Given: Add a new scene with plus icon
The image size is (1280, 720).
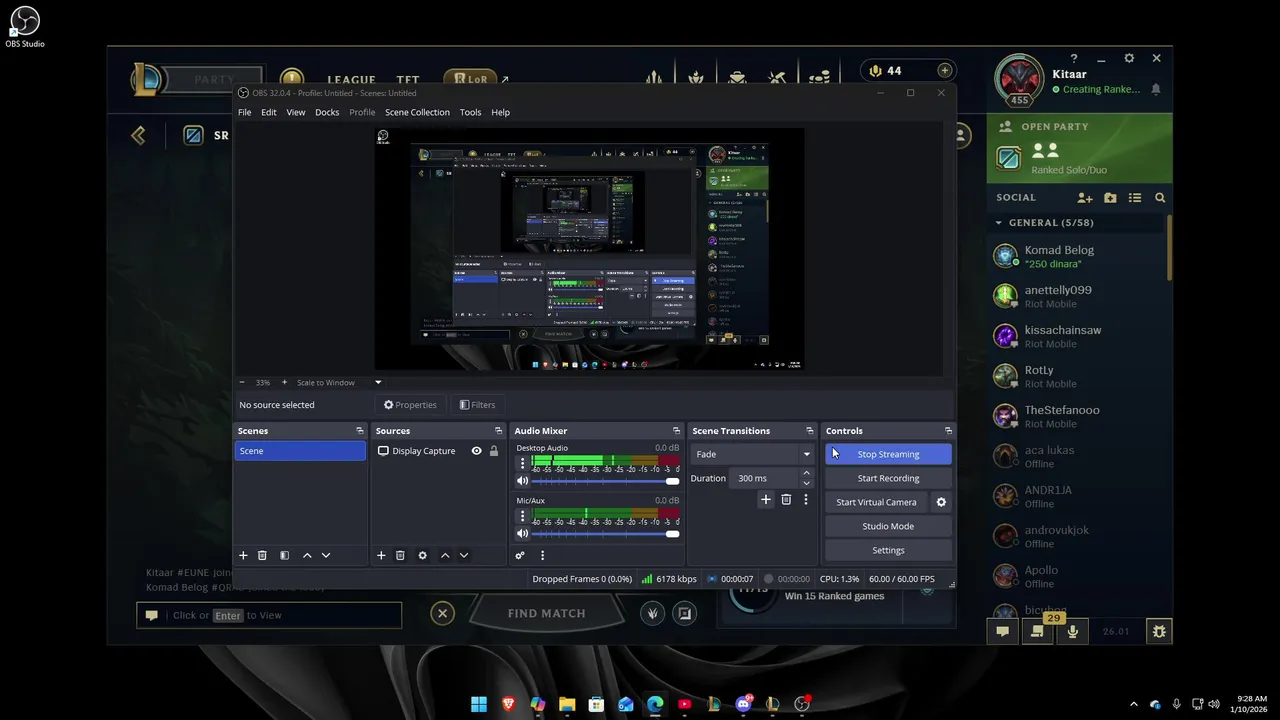Looking at the screenshot, I should click(x=243, y=555).
